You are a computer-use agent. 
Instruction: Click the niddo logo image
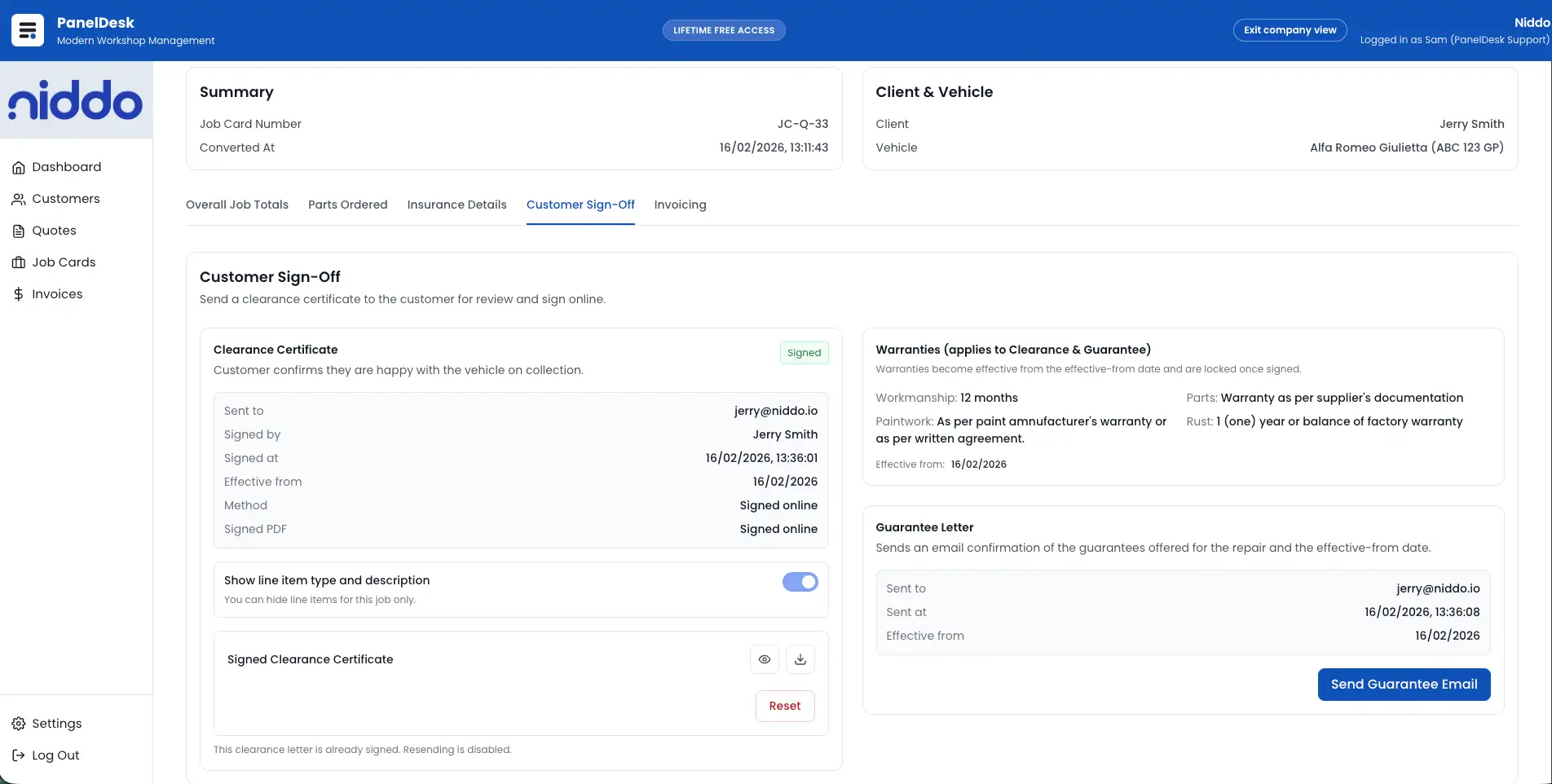76,99
